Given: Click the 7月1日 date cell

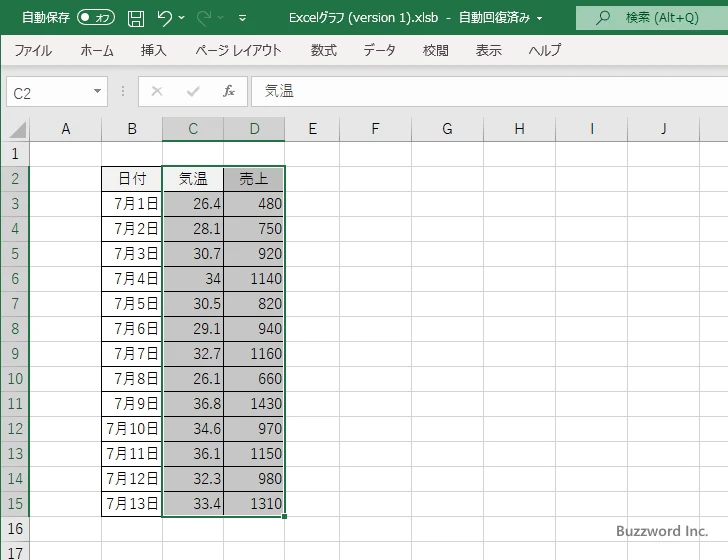Looking at the screenshot, I should [x=132, y=204].
